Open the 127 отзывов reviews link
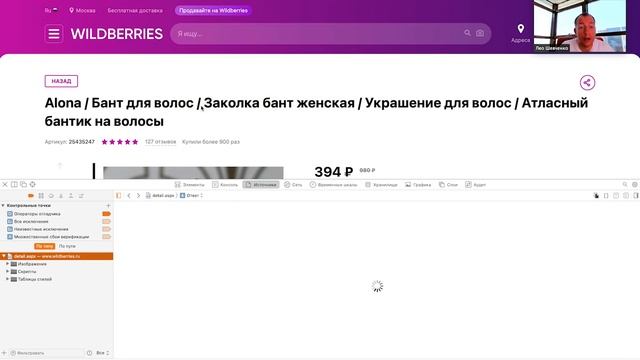 [160, 142]
